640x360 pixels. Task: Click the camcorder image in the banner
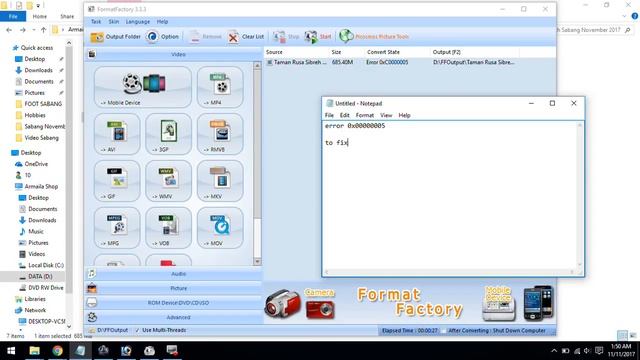(x=282, y=304)
